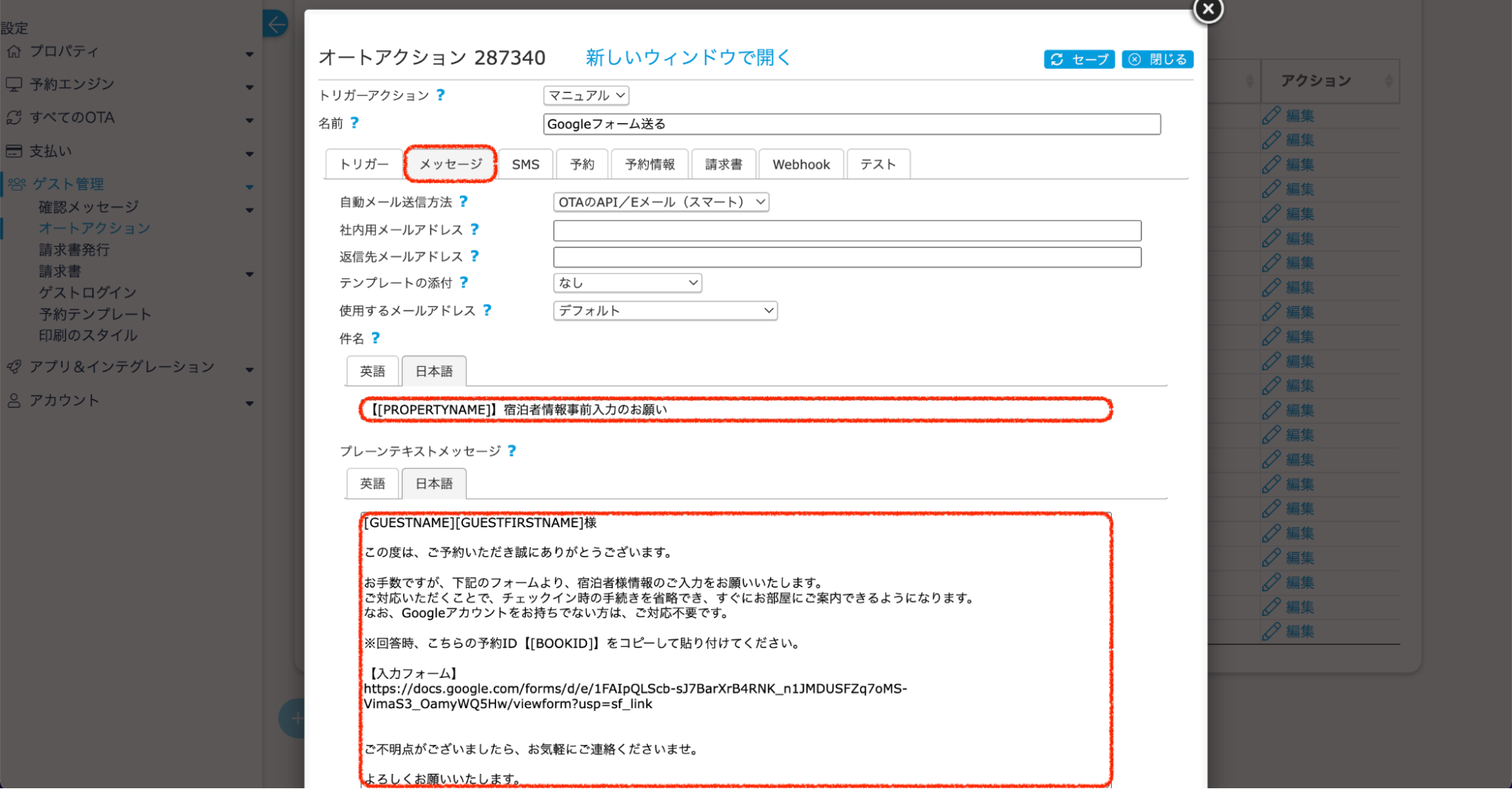
Task: Click help icon beside 使用するメールアドレス
Action: click(487, 310)
